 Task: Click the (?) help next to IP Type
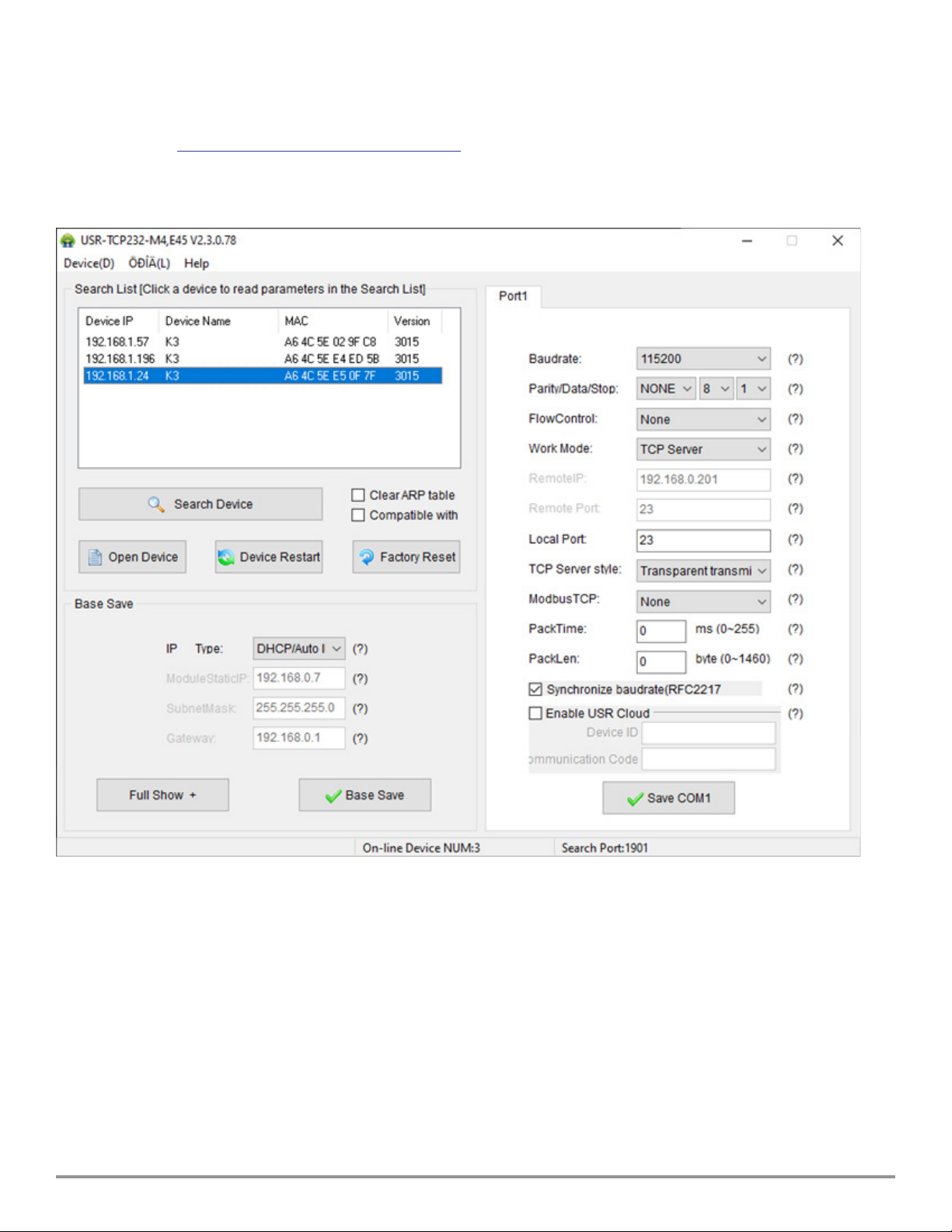pyautogui.click(x=360, y=649)
